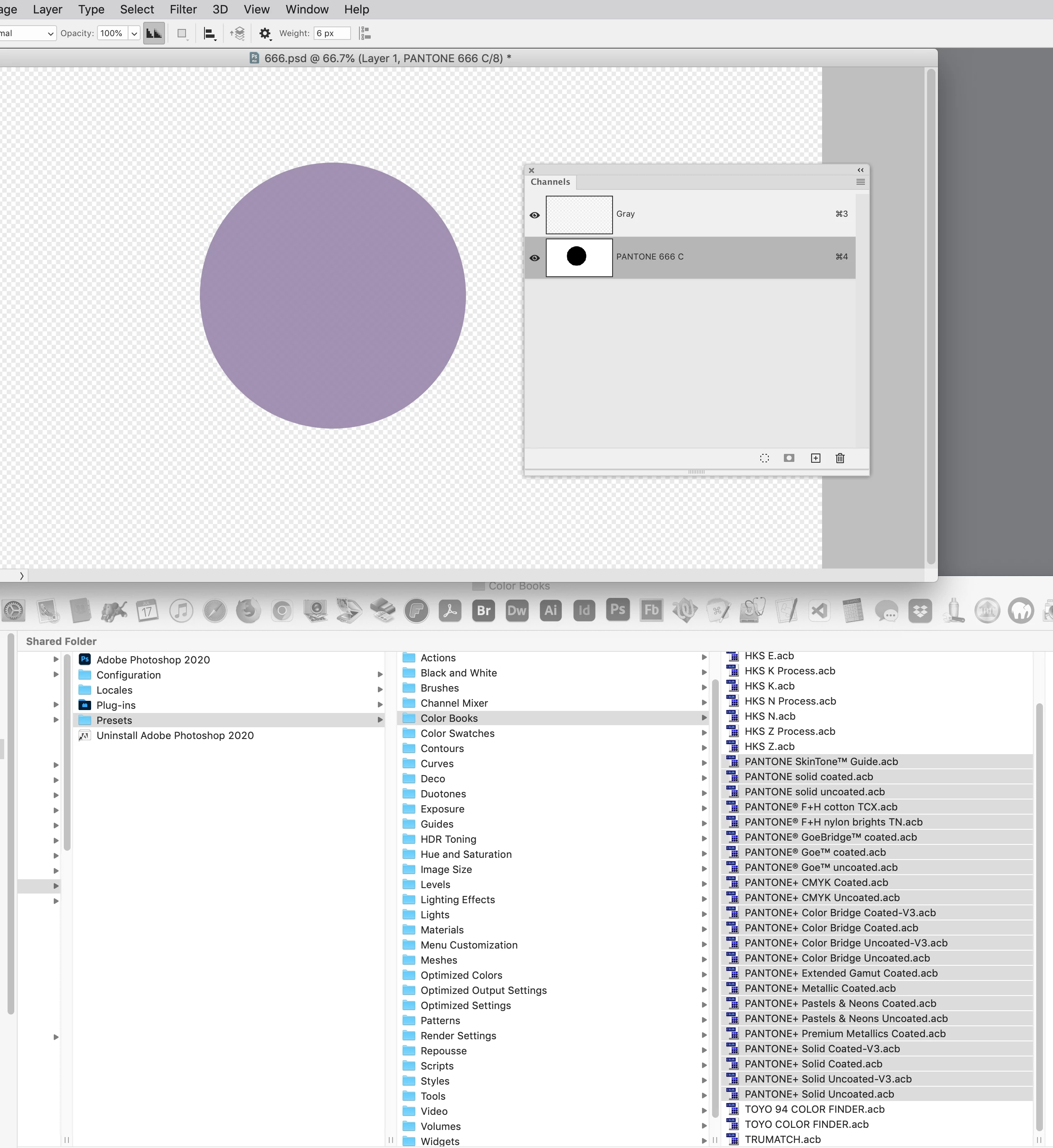Switch to the Channels tab
Screen dimensions: 1053x1148
click(x=550, y=182)
